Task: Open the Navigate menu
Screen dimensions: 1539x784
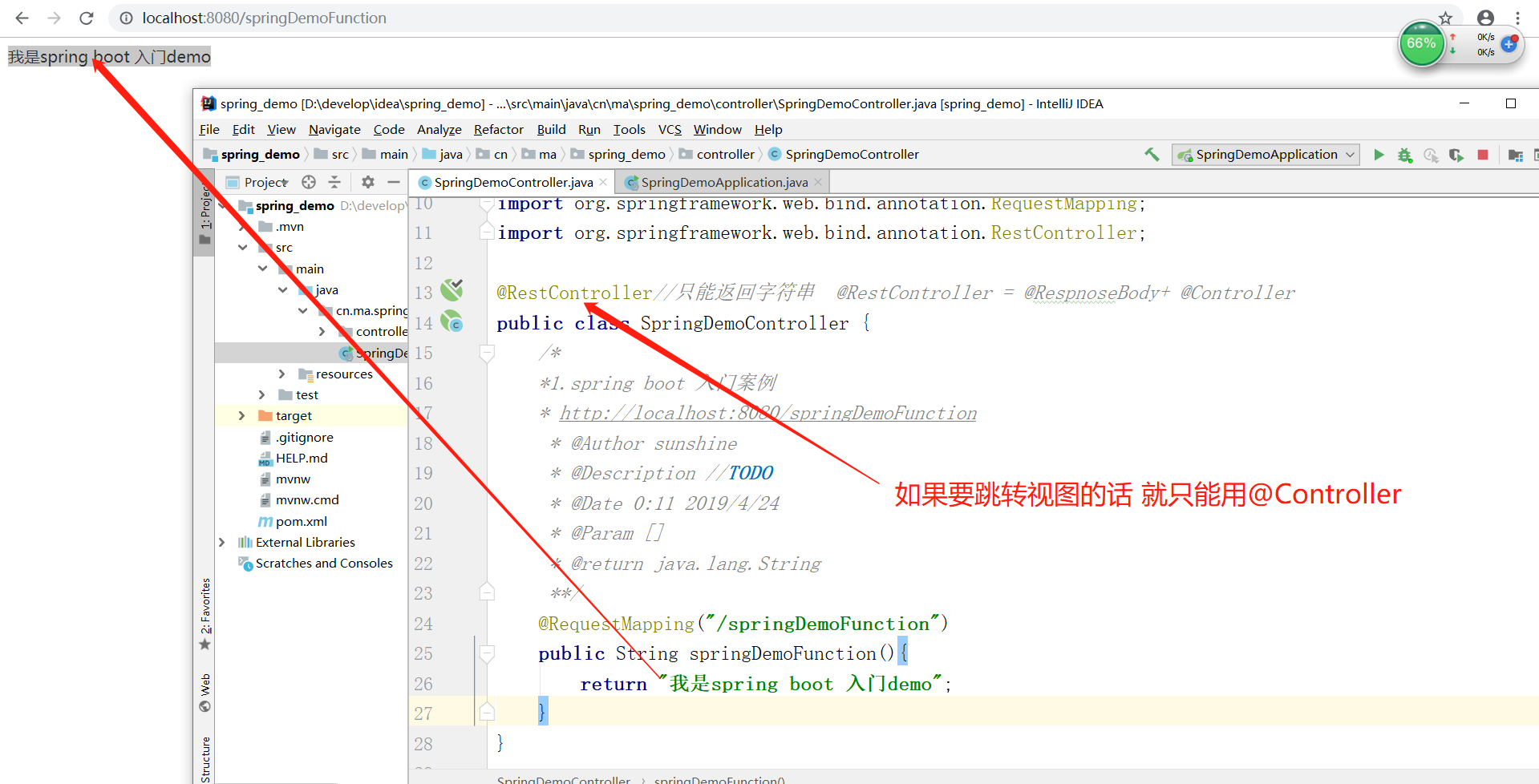Action: [x=334, y=129]
